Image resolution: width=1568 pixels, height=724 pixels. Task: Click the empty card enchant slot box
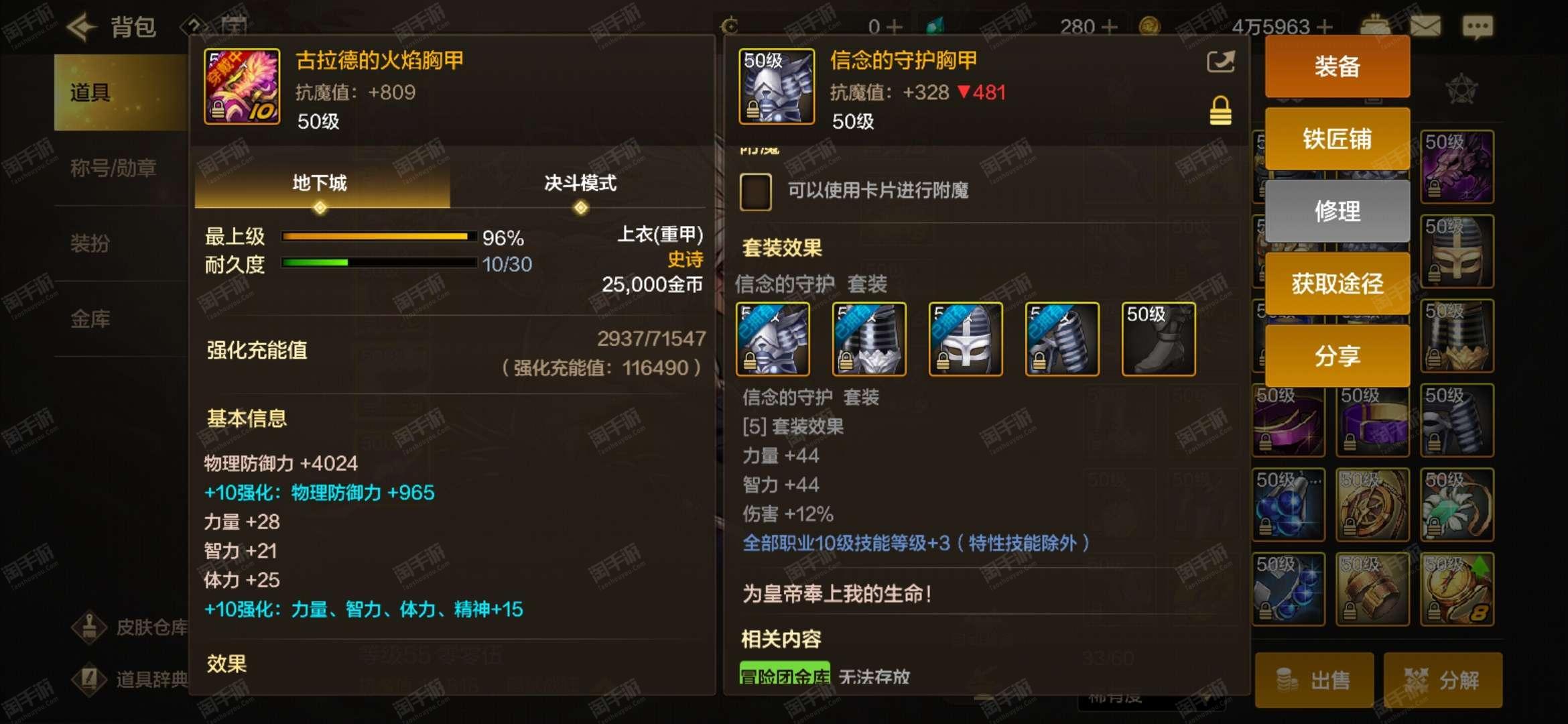755,192
